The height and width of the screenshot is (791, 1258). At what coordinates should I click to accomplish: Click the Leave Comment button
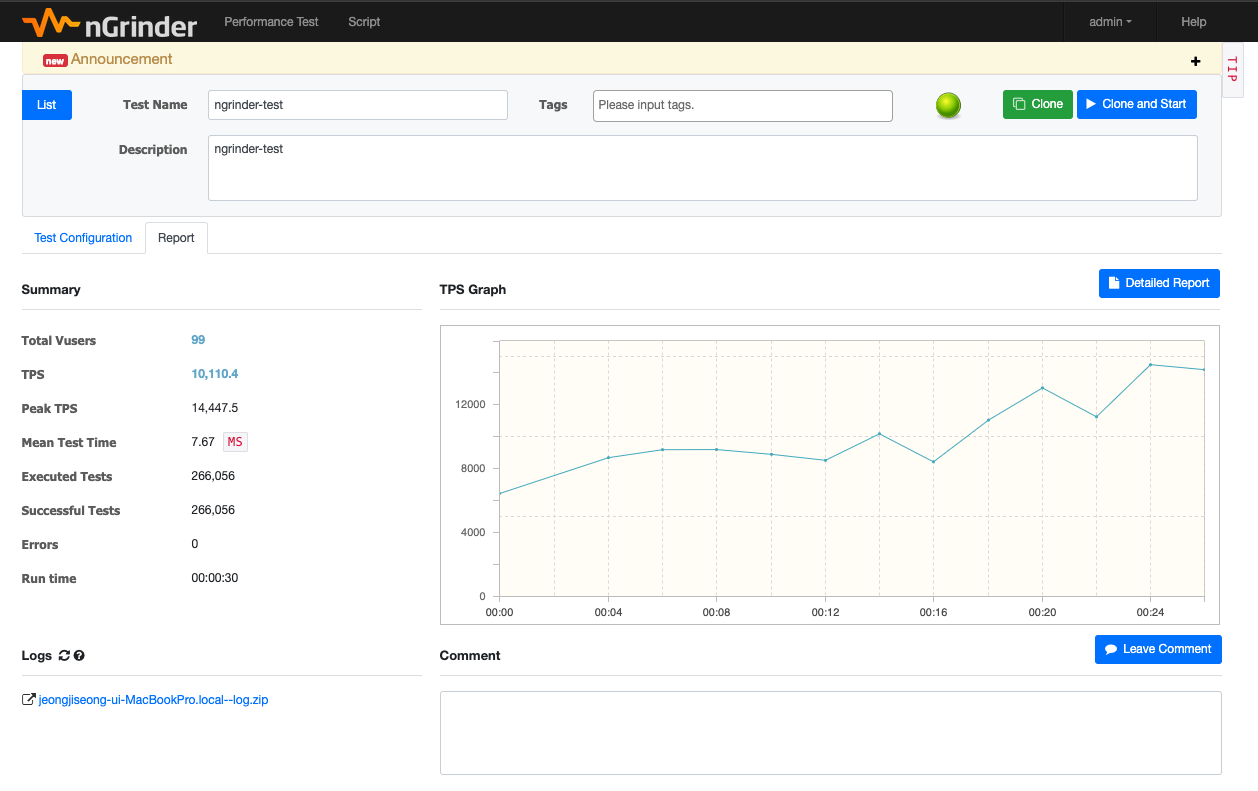(x=1158, y=649)
